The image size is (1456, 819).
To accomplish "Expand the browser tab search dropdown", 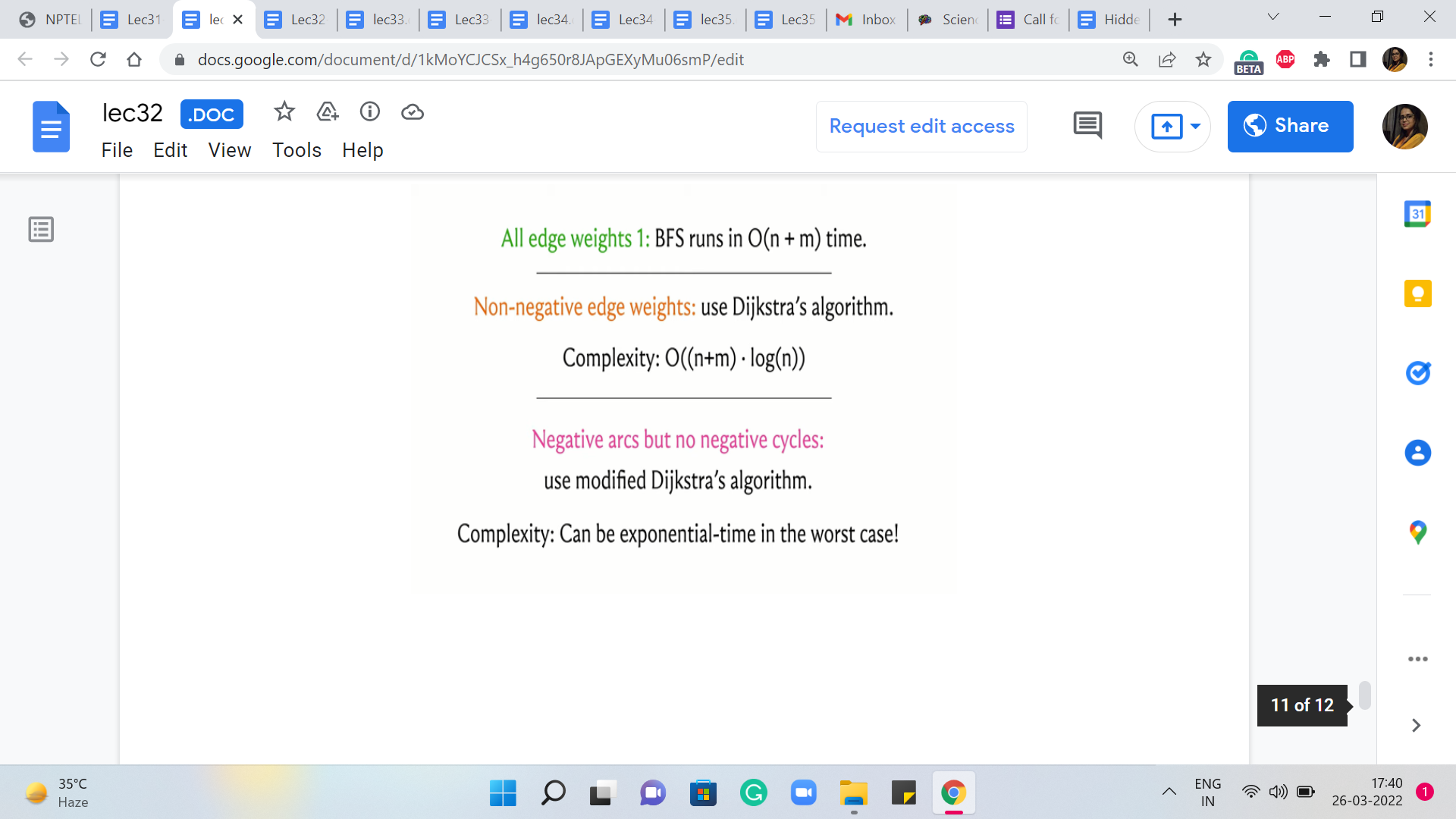I will tap(1273, 17).
